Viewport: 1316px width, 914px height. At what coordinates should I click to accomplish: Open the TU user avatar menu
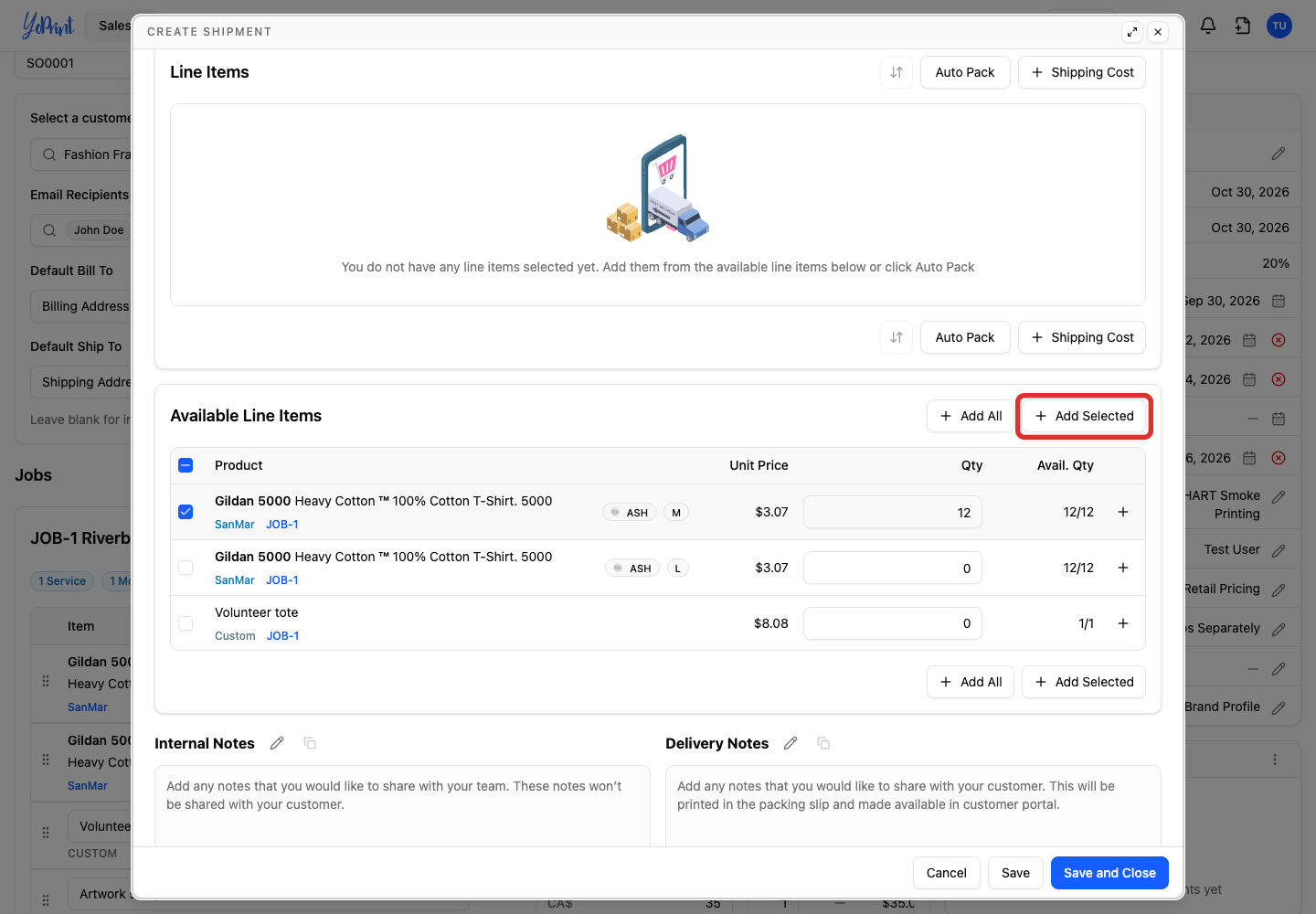pos(1279,26)
